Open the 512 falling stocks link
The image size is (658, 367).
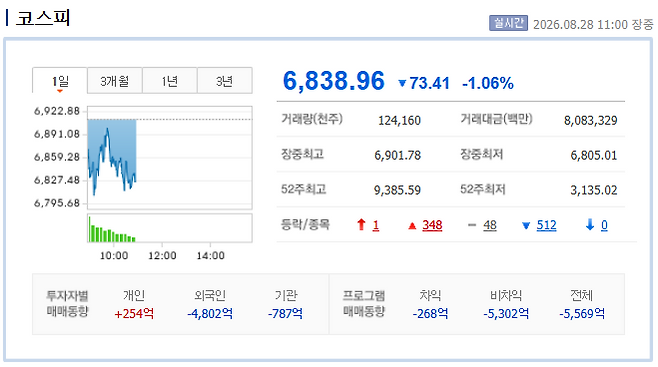pos(546,225)
